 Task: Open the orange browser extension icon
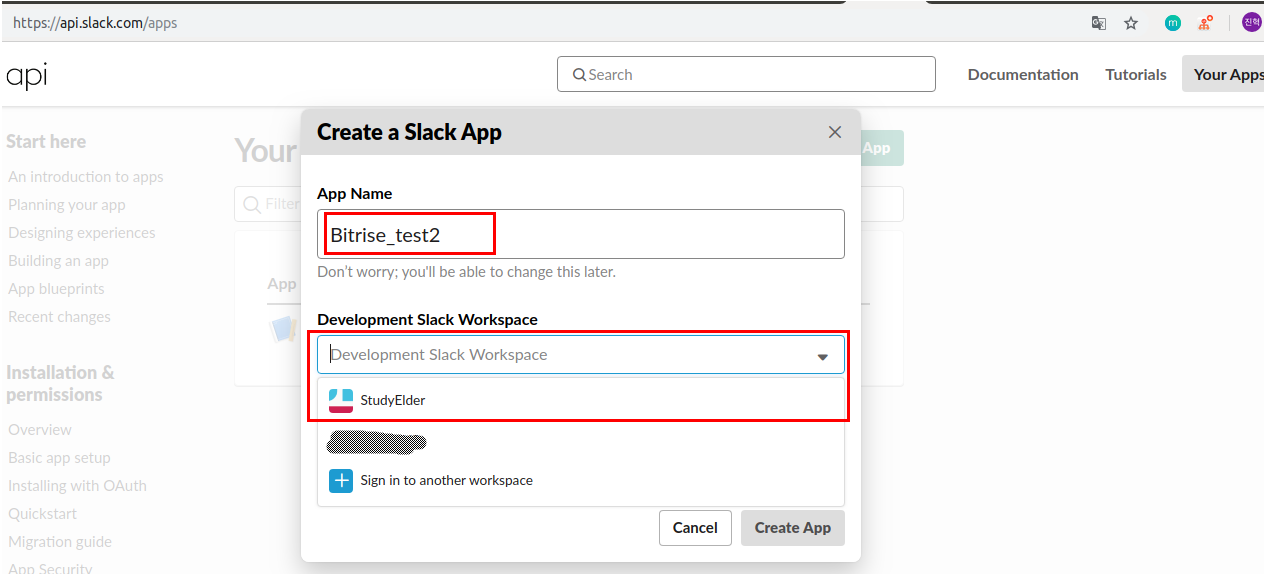(x=1206, y=22)
